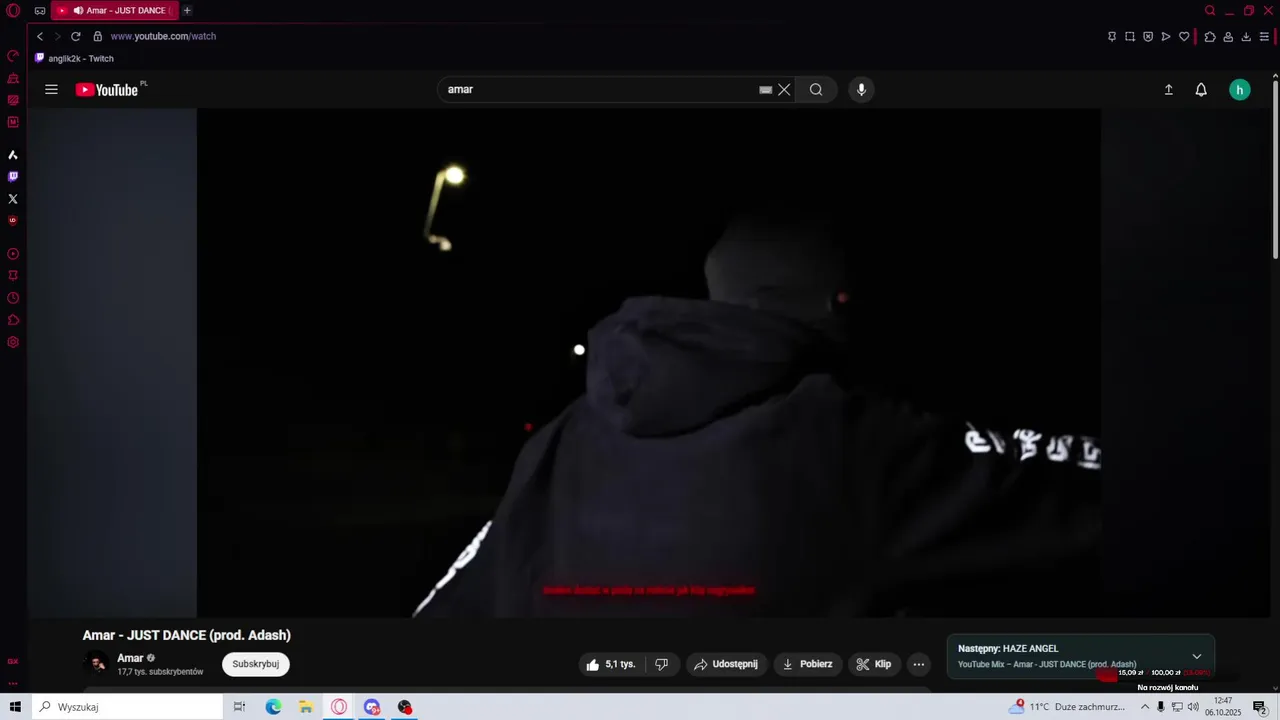The width and height of the screenshot is (1280, 720).
Task: Open Windows notification center
Action: coord(1260,707)
